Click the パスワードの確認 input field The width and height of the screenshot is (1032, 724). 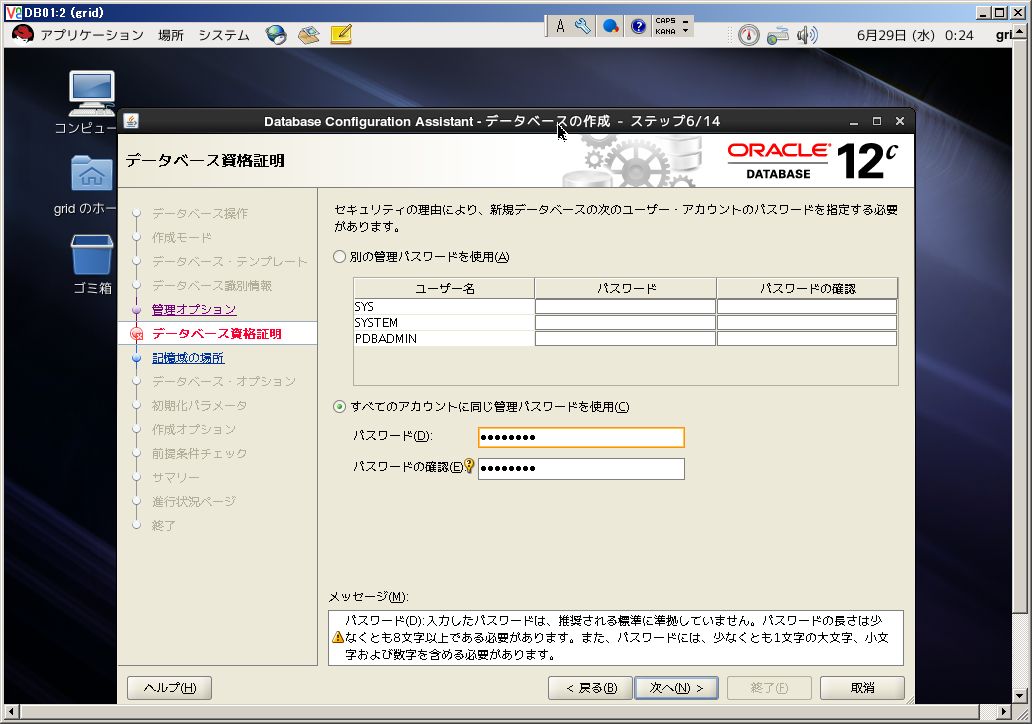point(581,469)
